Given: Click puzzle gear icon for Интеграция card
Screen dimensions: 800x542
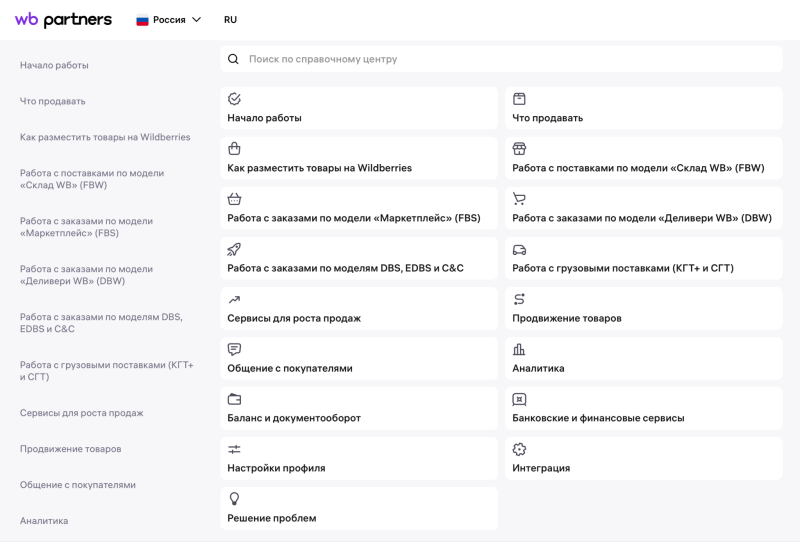Looking at the screenshot, I should point(519,449).
